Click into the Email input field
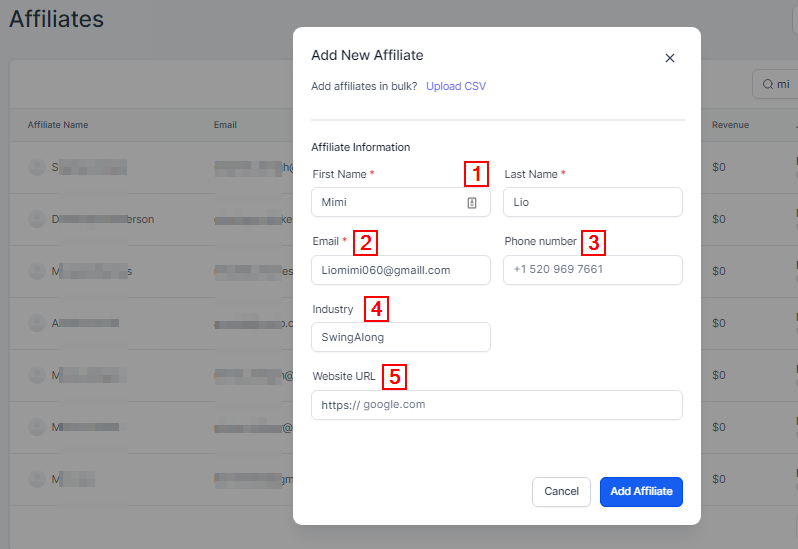Image resolution: width=798 pixels, height=549 pixels. pos(400,270)
